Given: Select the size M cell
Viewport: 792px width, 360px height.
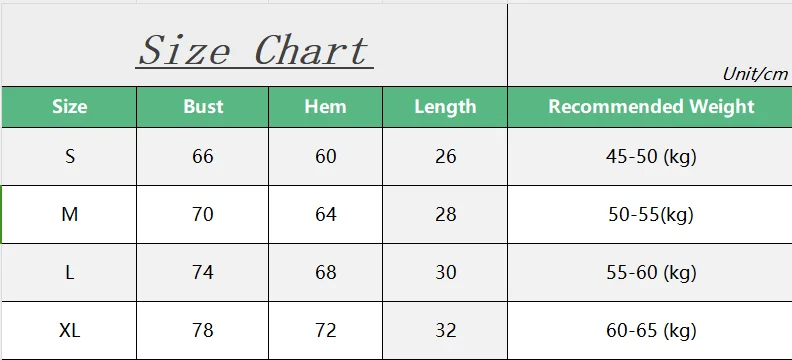Looking at the screenshot, I should (x=69, y=215).
